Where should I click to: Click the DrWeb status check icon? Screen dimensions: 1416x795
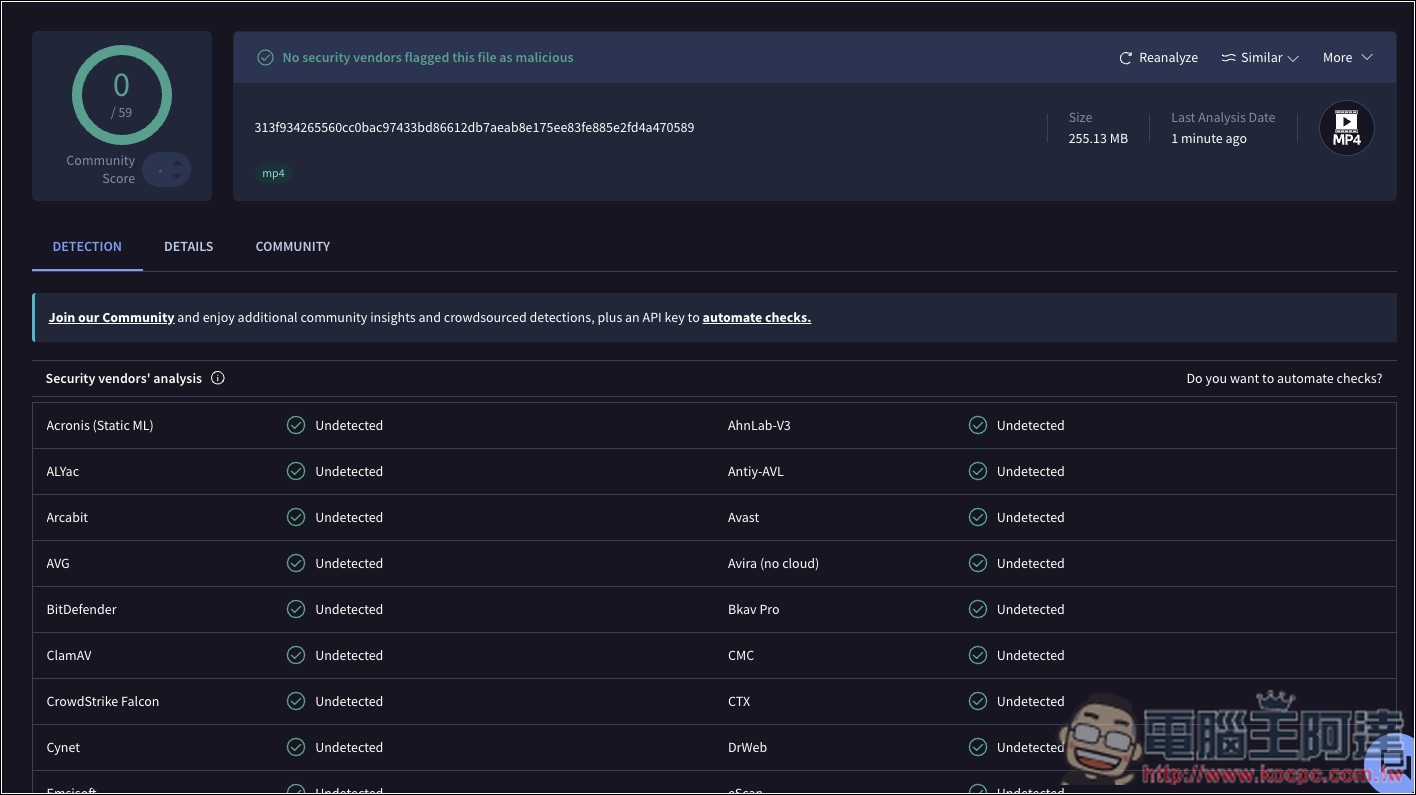tap(978, 747)
